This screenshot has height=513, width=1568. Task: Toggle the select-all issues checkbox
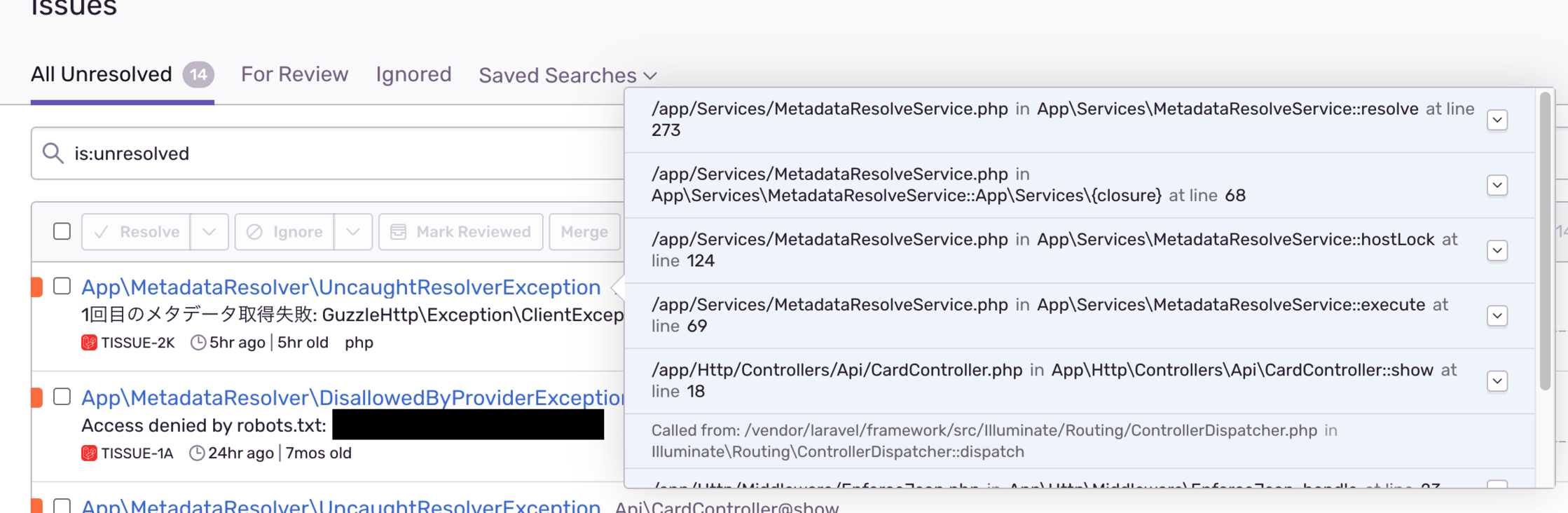pyautogui.click(x=62, y=231)
